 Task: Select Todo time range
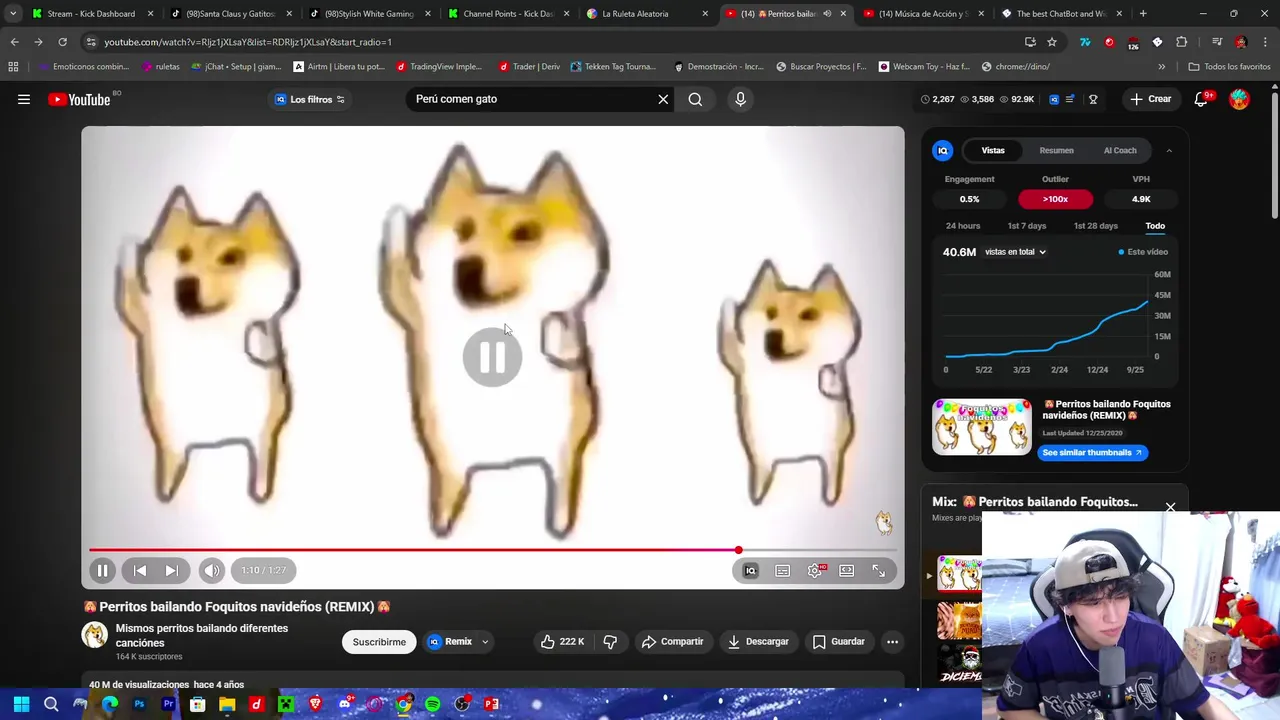coord(1155,226)
